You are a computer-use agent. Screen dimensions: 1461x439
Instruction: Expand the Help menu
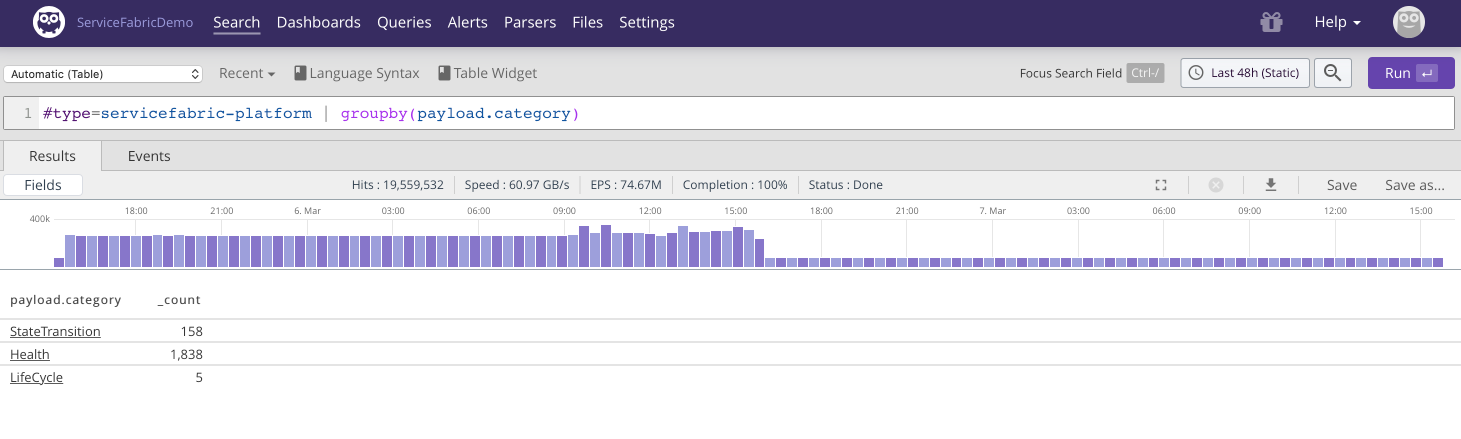1337,22
